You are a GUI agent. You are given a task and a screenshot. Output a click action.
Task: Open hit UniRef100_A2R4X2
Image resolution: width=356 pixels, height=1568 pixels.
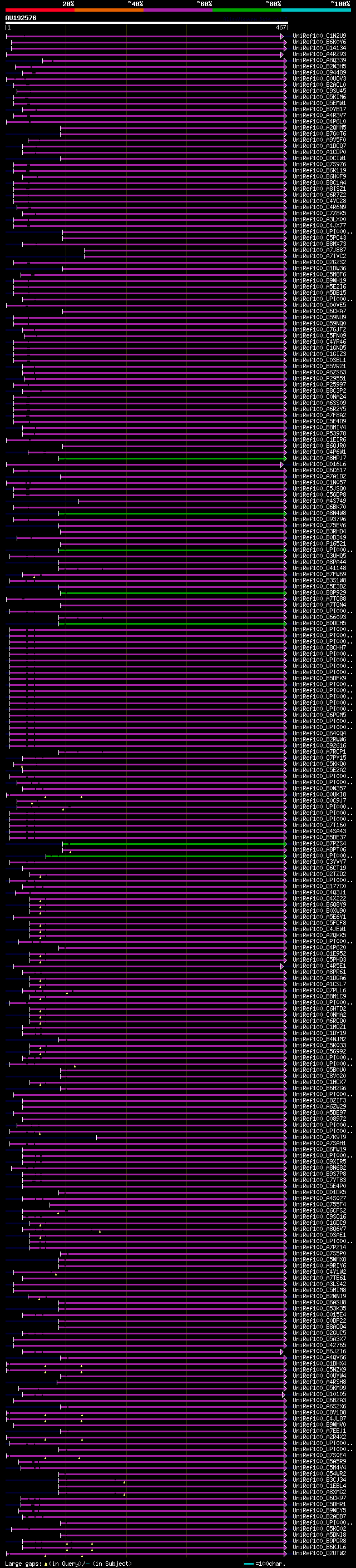(x=319, y=1437)
